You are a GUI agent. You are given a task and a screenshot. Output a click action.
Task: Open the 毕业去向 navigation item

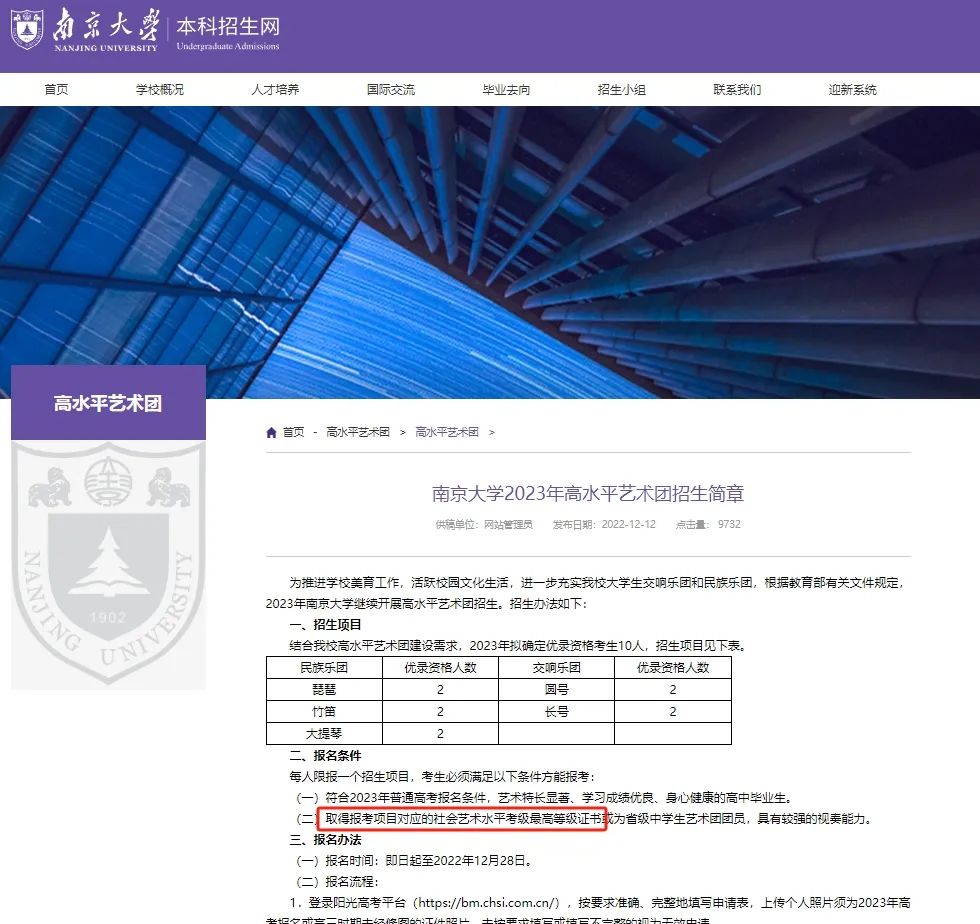506,89
